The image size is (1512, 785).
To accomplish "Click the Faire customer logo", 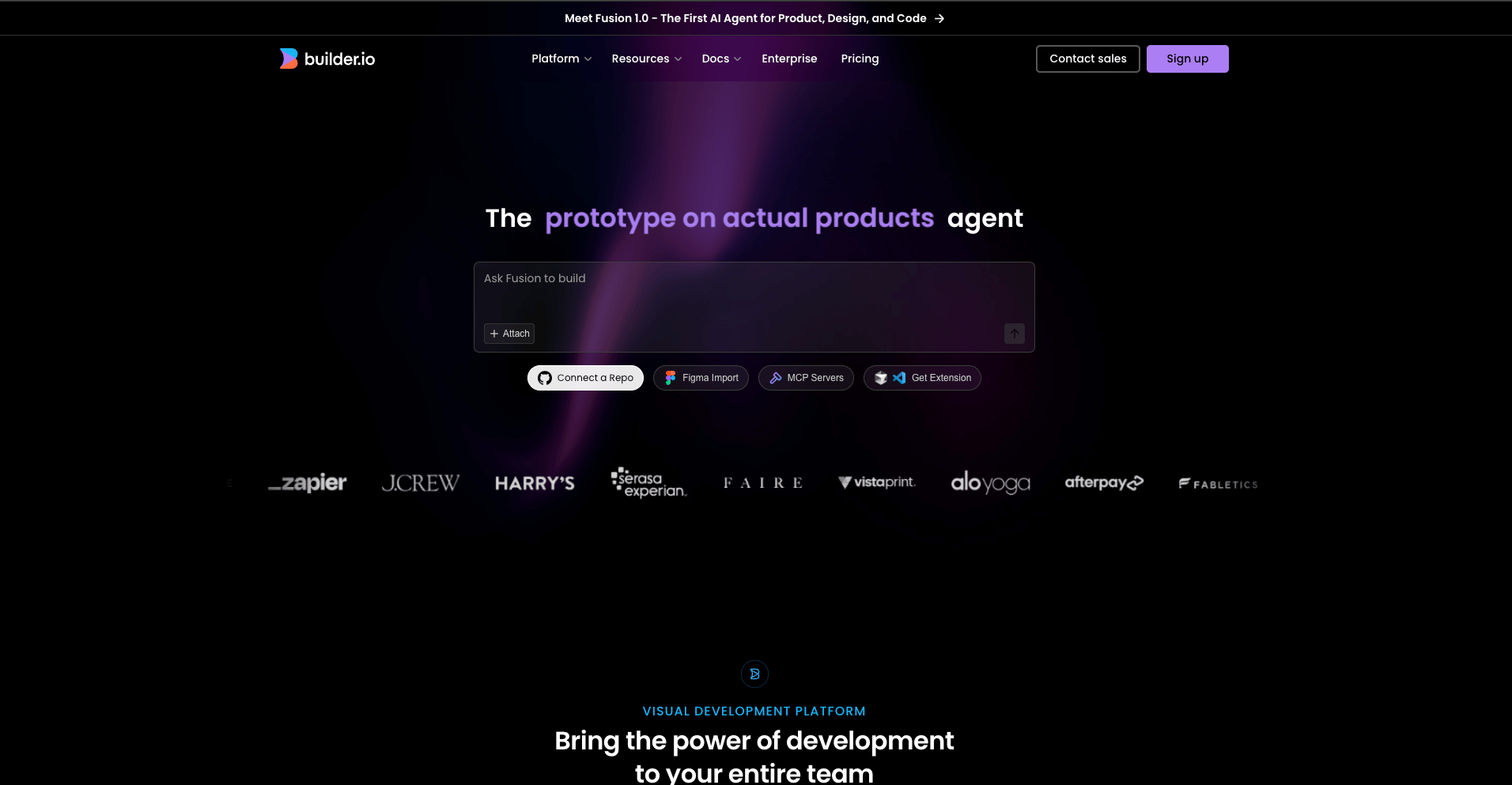I will tap(762, 483).
